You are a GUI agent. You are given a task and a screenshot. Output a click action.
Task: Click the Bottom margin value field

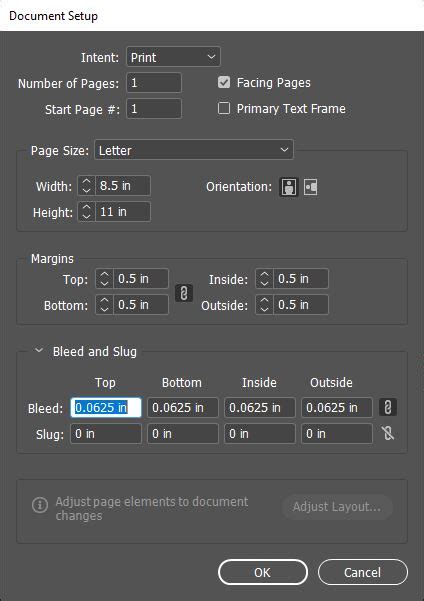(141, 305)
